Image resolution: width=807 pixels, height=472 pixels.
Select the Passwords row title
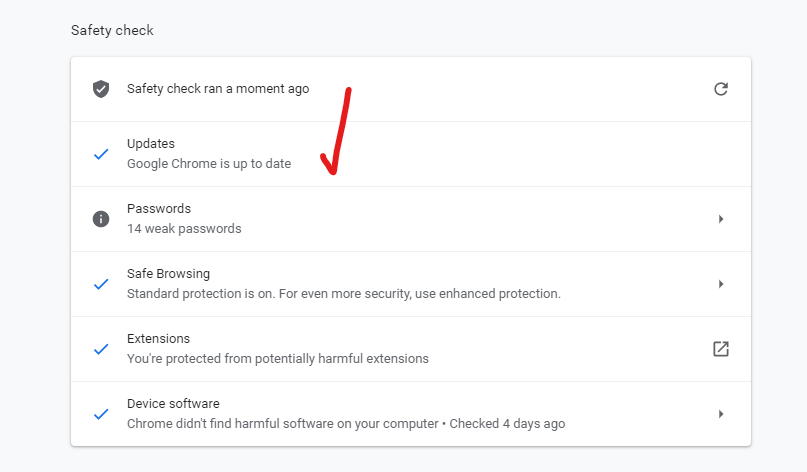(x=159, y=208)
